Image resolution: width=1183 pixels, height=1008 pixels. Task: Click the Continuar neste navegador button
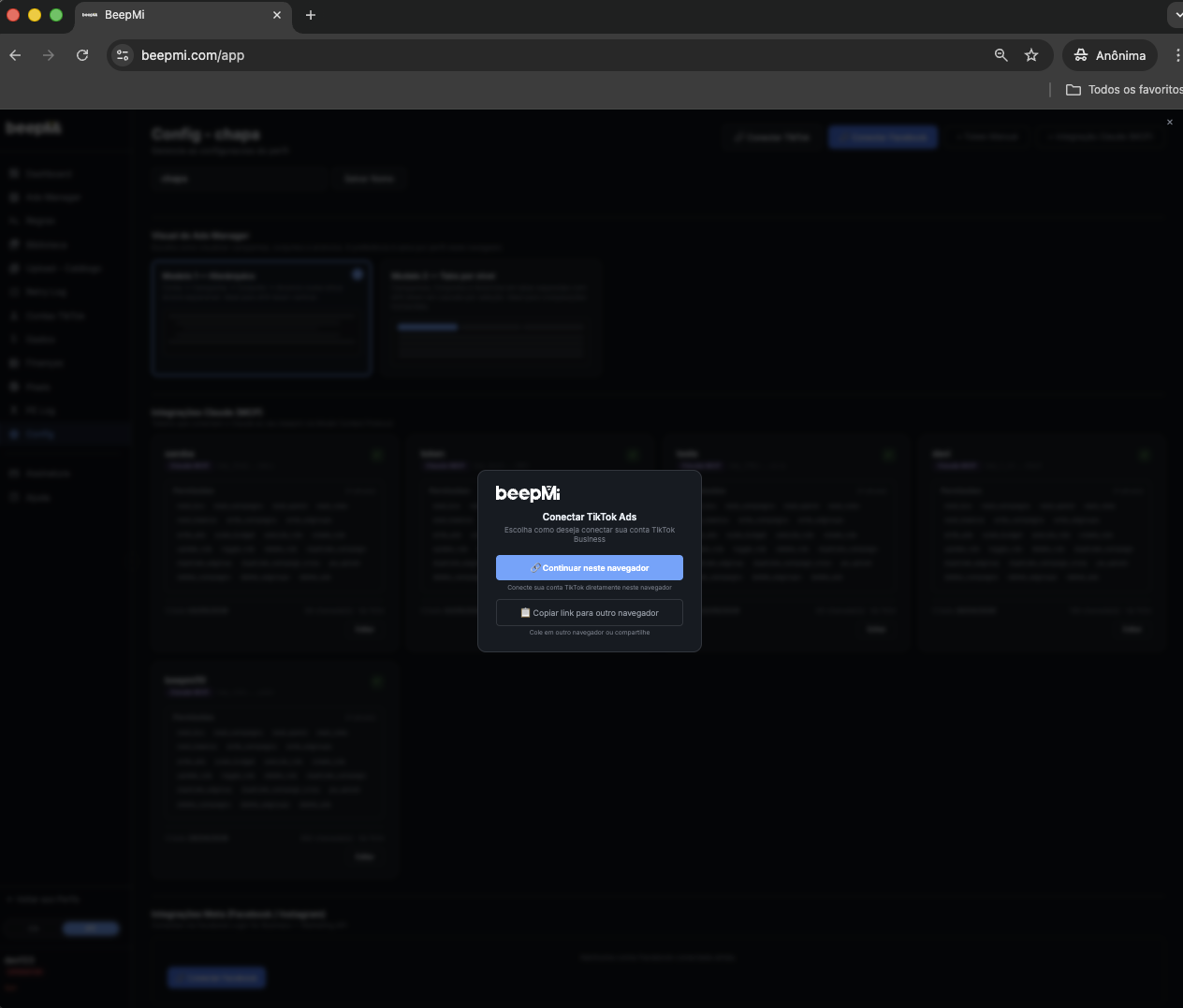point(590,568)
